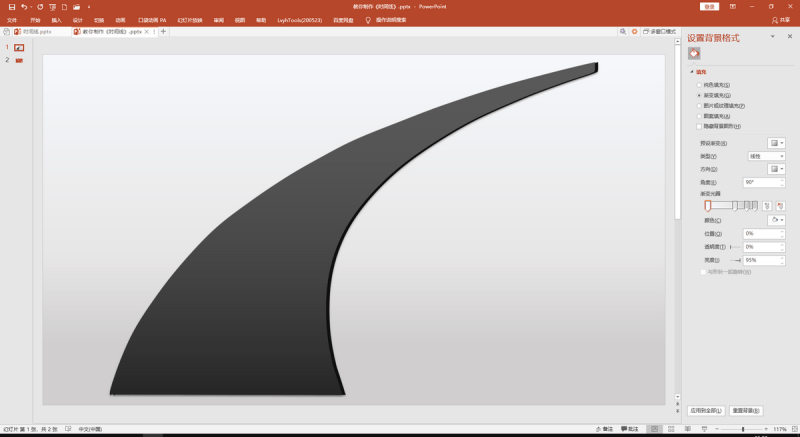This screenshot has height=437, width=800.
Task: Click the zoom slider in status bar
Action: tap(742, 429)
